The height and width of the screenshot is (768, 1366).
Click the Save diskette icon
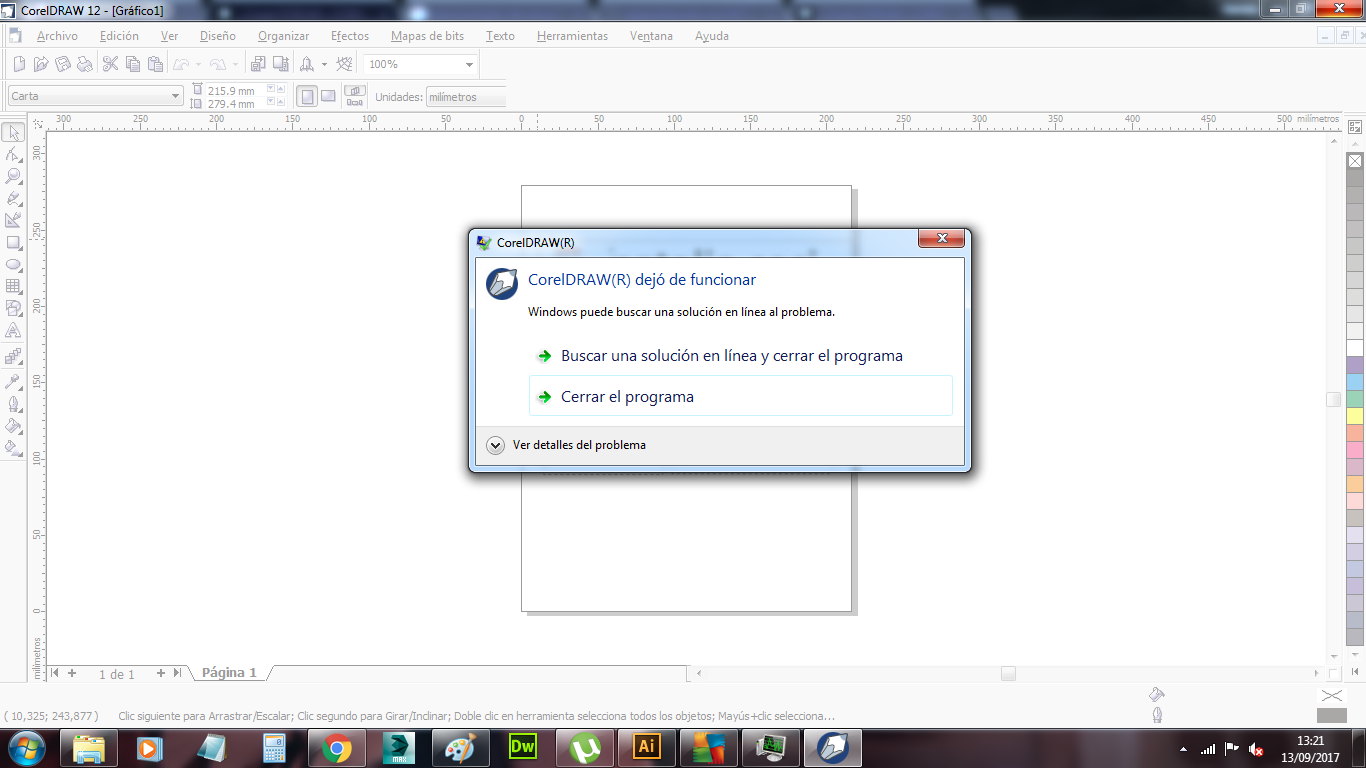(x=63, y=64)
